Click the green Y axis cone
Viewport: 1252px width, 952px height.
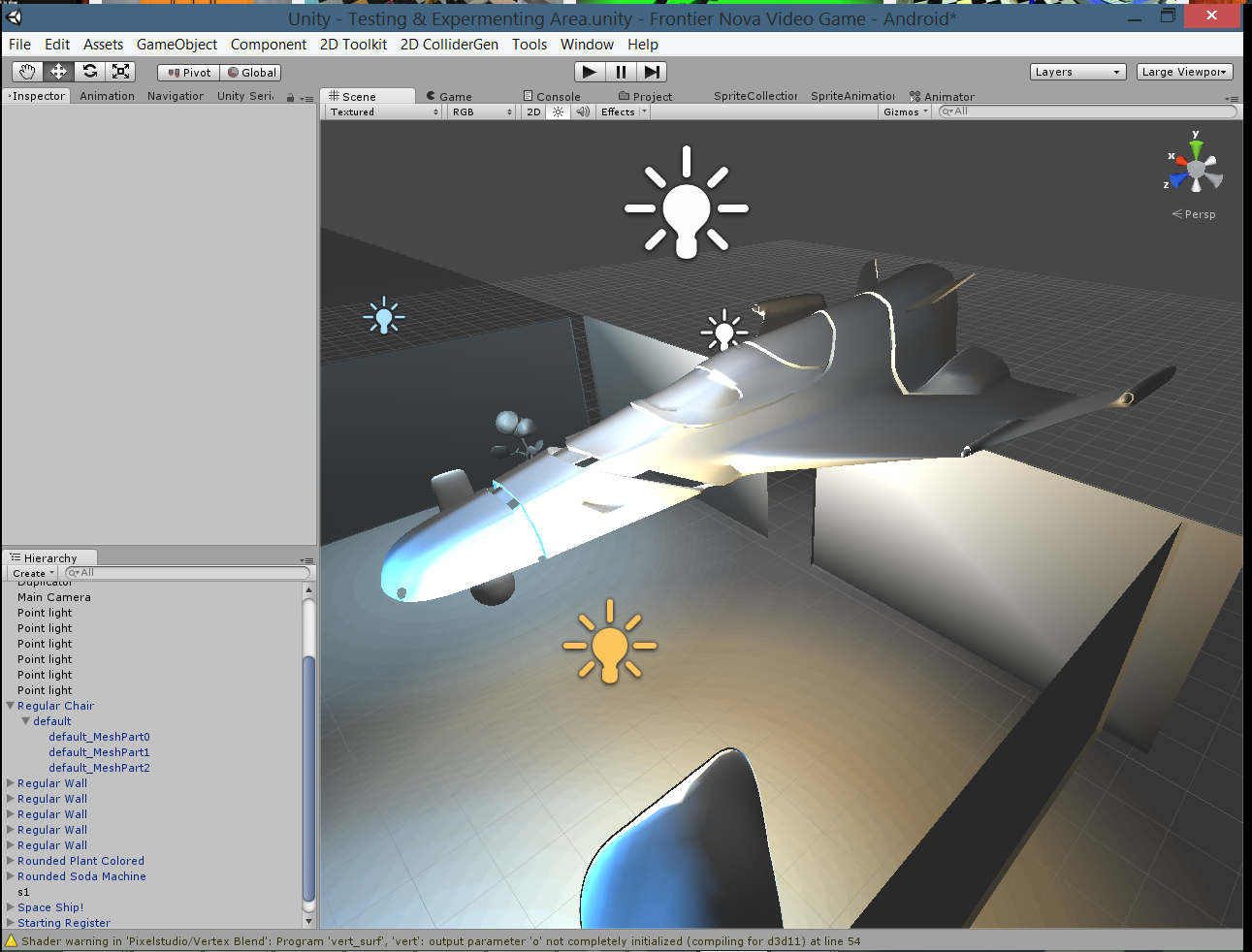tap(1197, 150)
